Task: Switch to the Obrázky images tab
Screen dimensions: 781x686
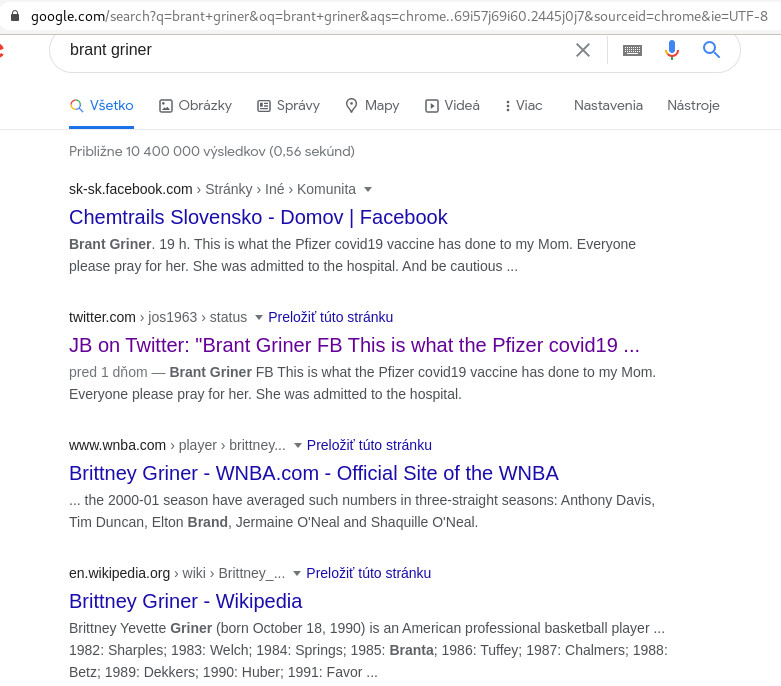Action: click(x=195, y=105)
